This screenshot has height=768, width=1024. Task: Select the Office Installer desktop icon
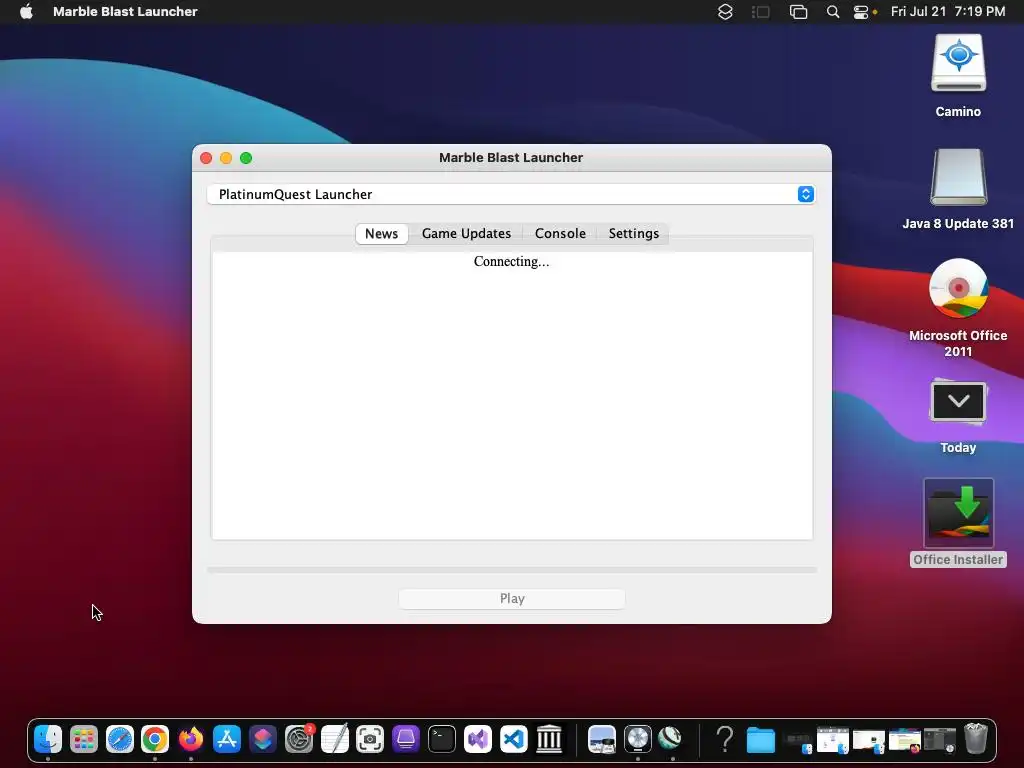pos(958,513)
